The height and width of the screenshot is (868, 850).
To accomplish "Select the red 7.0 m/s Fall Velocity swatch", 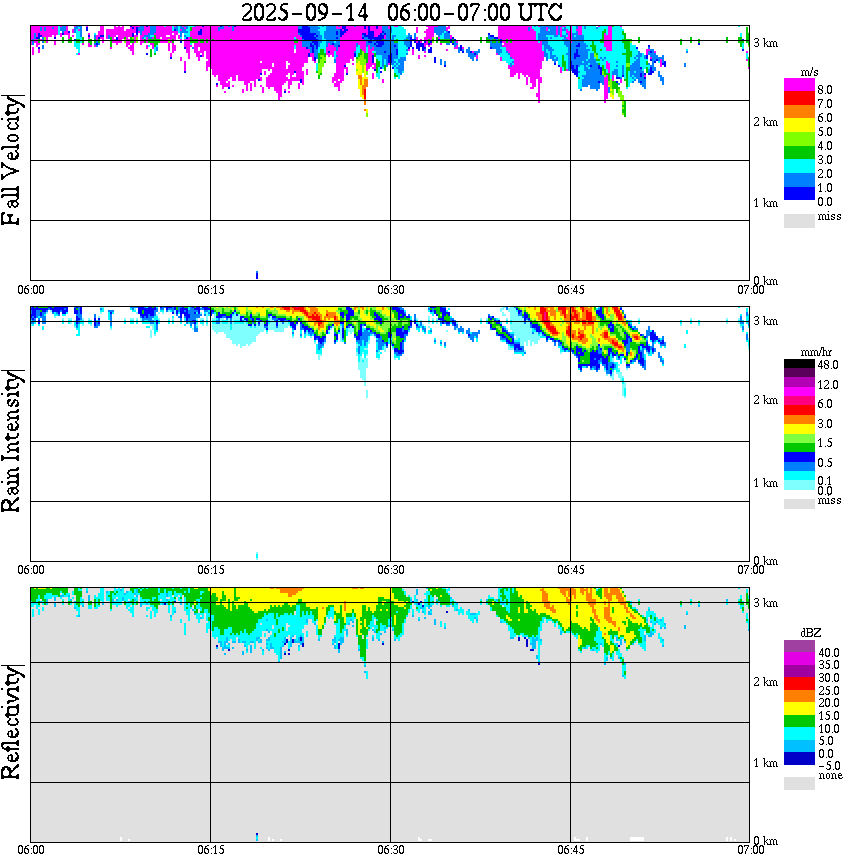I will tap(799, 98).
